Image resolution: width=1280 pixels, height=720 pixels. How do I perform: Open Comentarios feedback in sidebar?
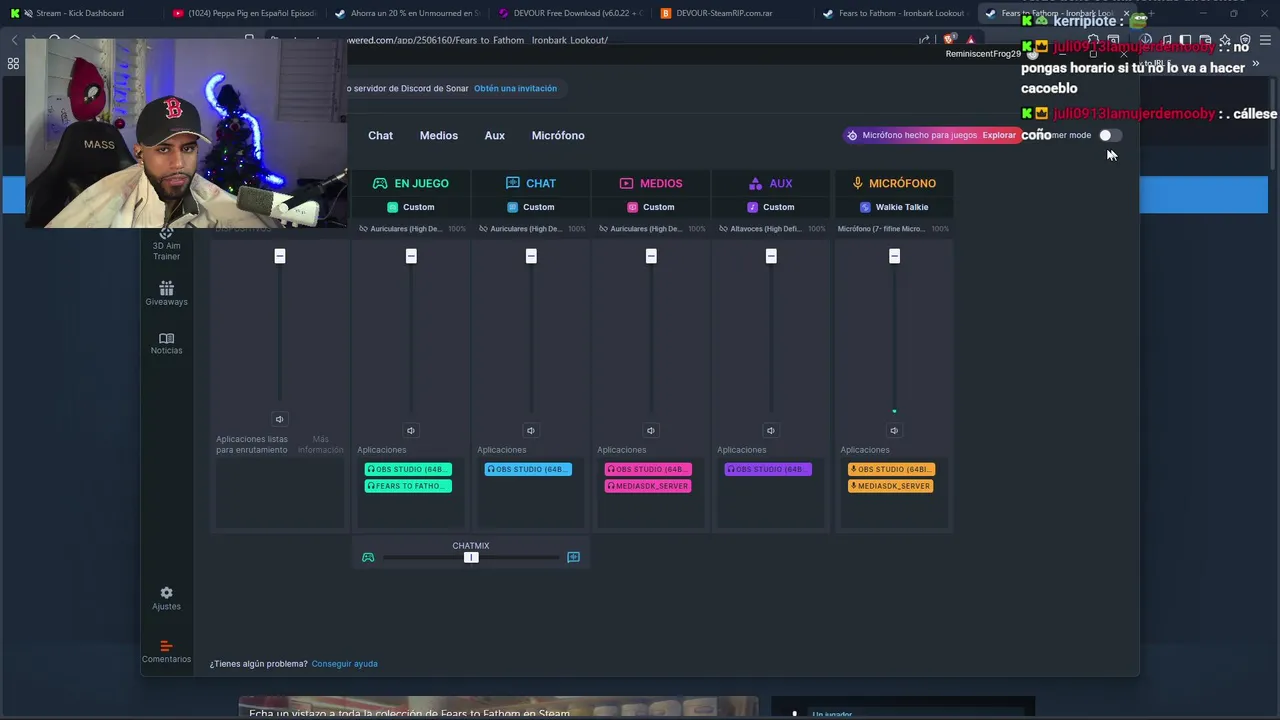(x=166, y=651)
